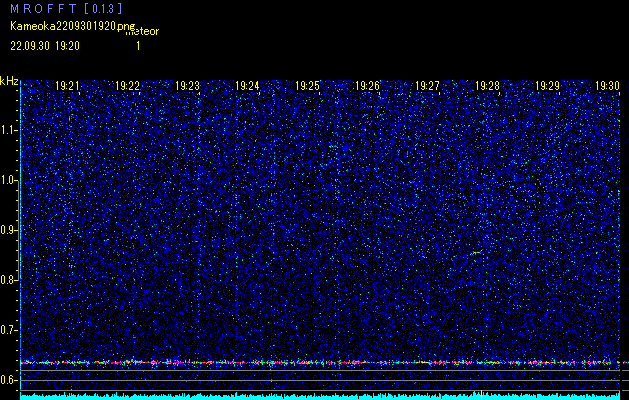Click the 0.8 frequency axis label
Viewport: 629px width, 400px height.
point(9,280)
